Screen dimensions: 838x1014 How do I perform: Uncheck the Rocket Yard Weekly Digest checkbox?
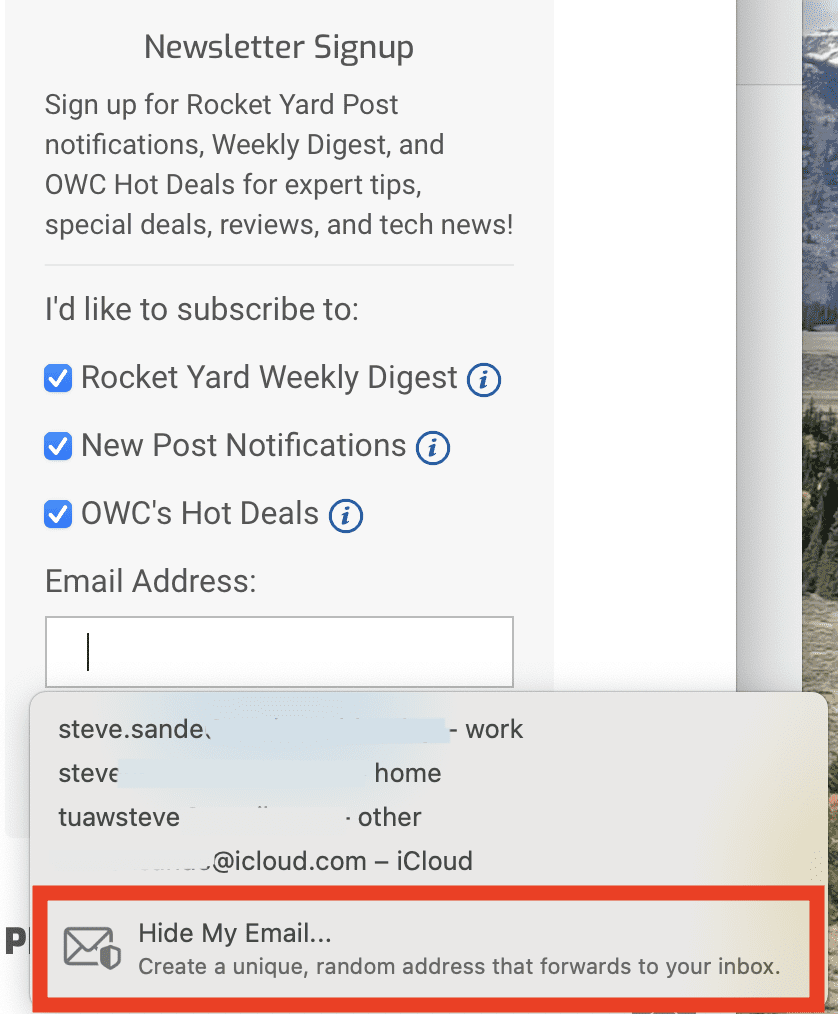coord(58,379)
